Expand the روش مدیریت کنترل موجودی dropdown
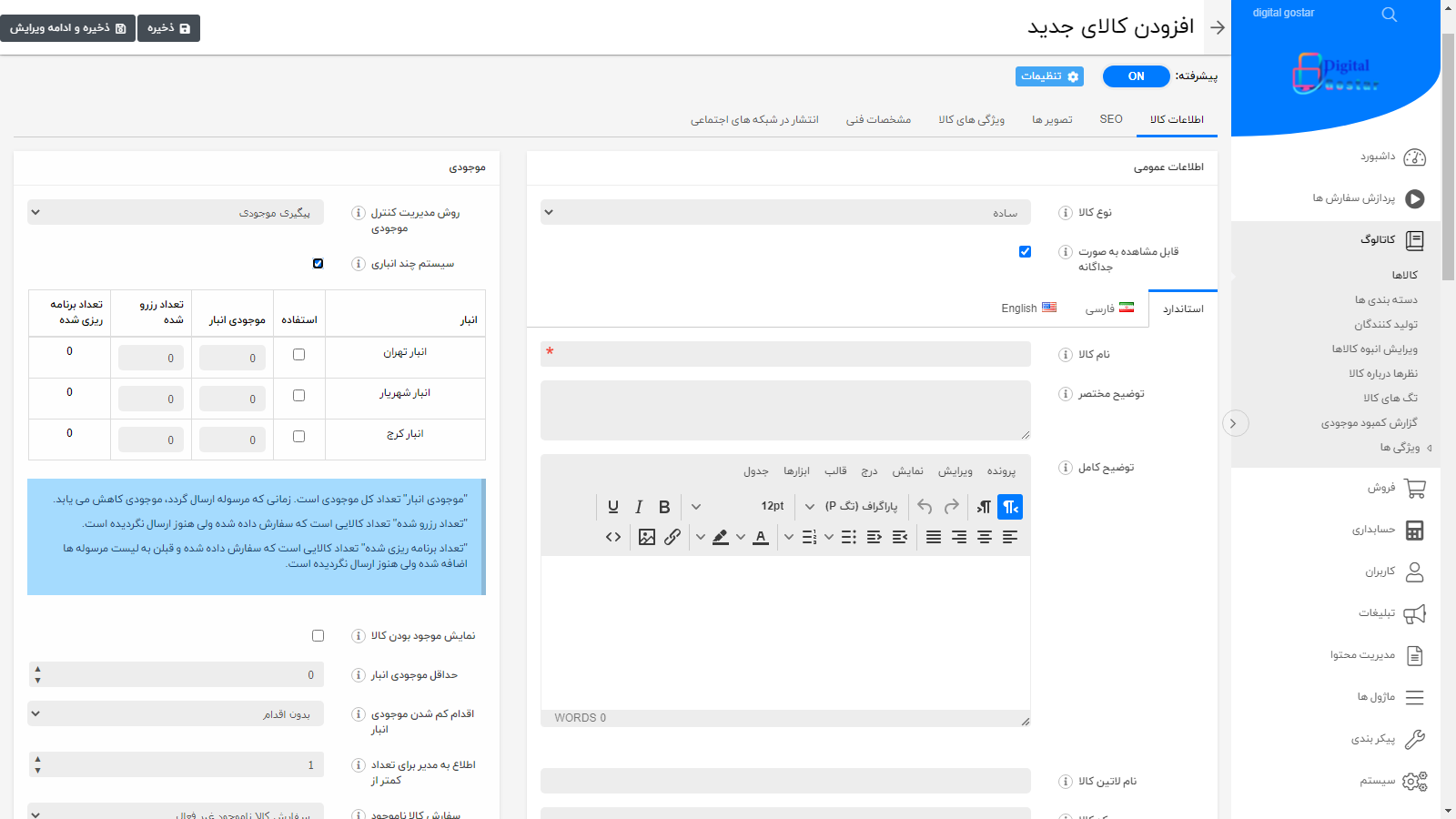1456x819 pixels. 175,212
